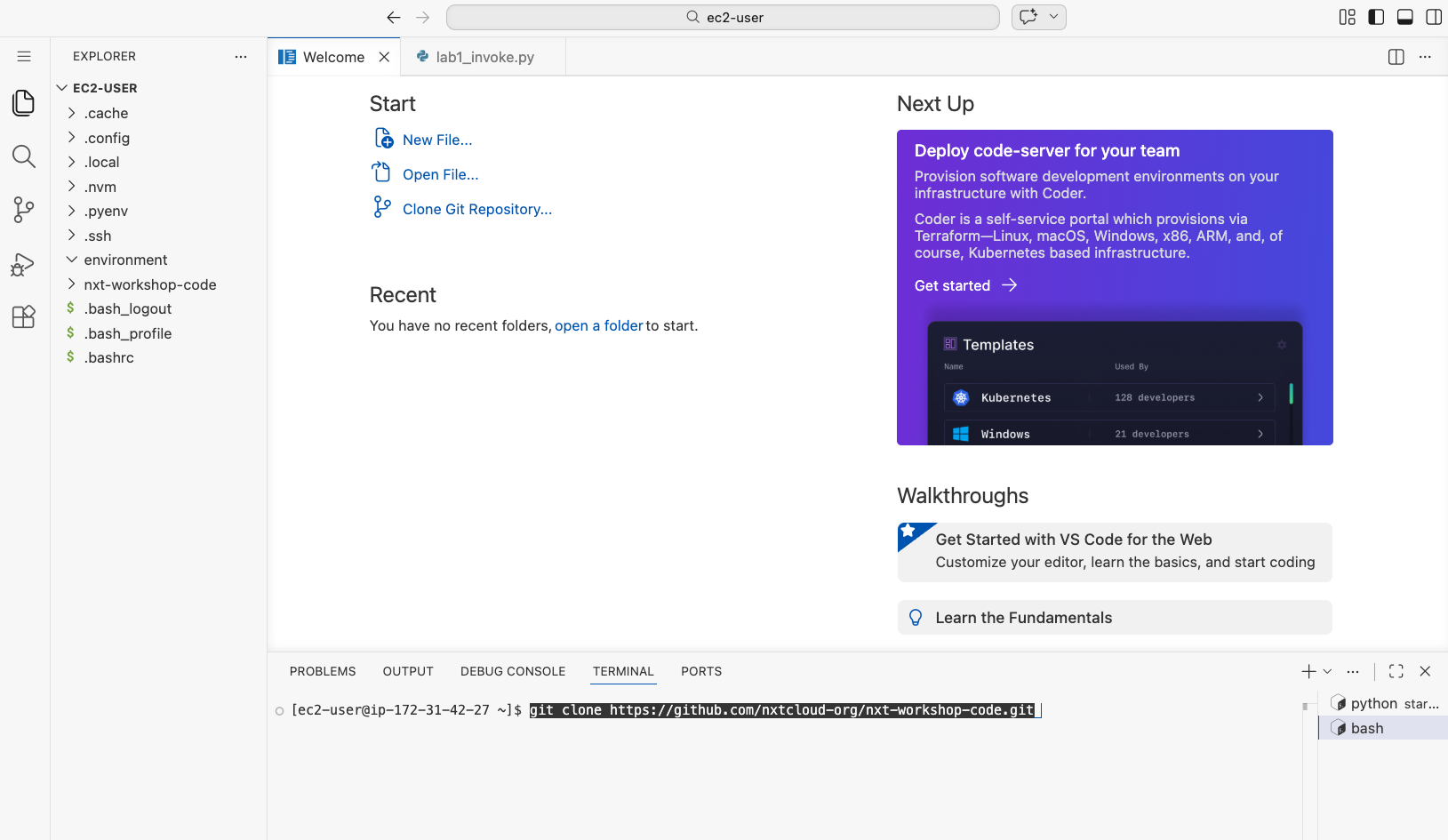Open the Explorer view in the activity bar

[x=24, y=103]
